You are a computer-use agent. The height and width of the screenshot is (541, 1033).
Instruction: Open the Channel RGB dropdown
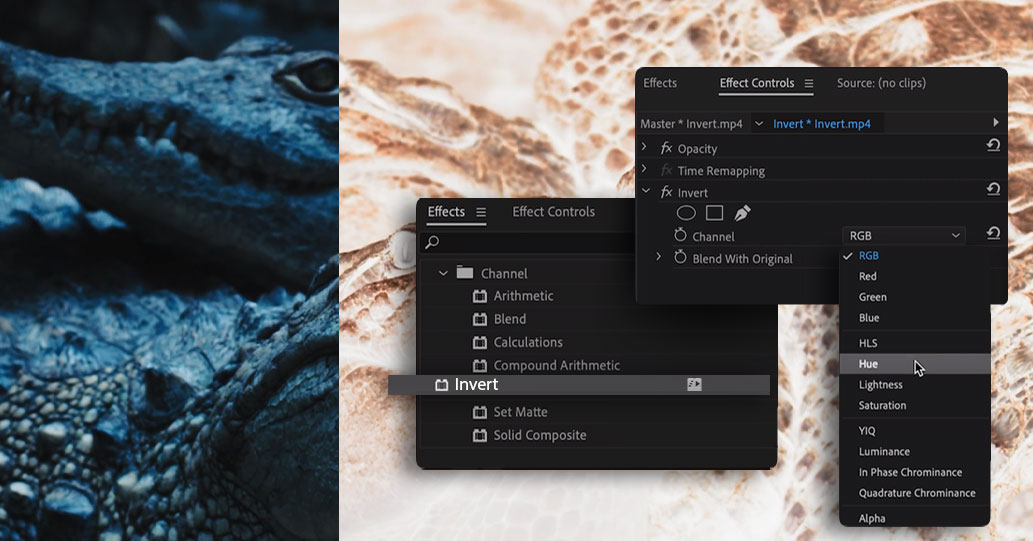(904, 236)
